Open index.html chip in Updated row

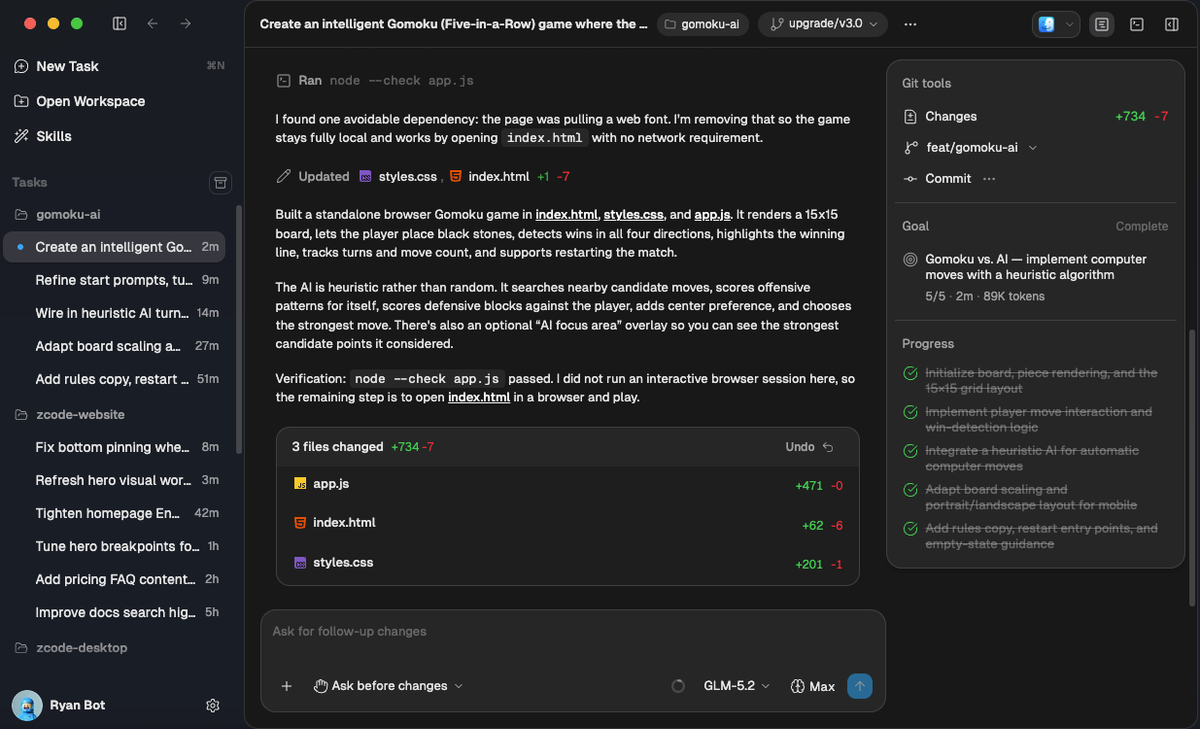[489, 176]
